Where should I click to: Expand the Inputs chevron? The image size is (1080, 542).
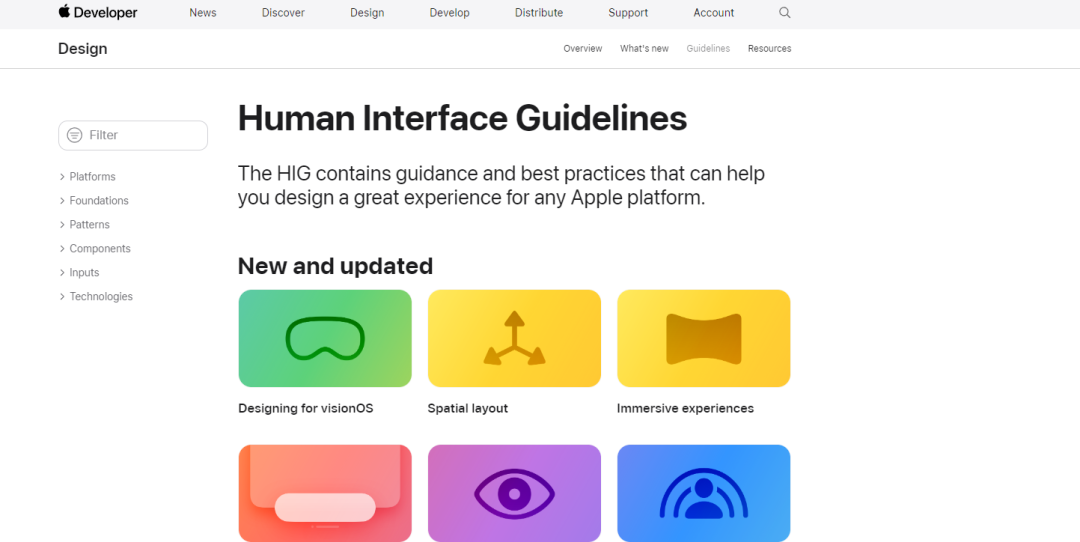pyautogui.click(x=62, y=273)
